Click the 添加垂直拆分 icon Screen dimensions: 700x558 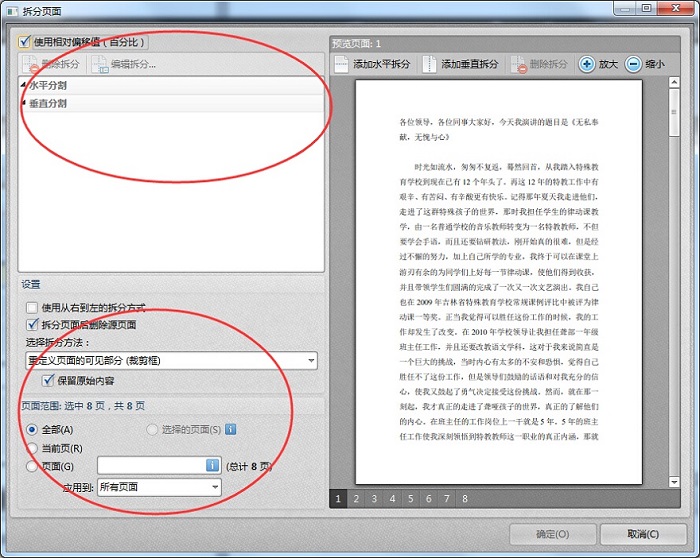[x=429, y=65]
